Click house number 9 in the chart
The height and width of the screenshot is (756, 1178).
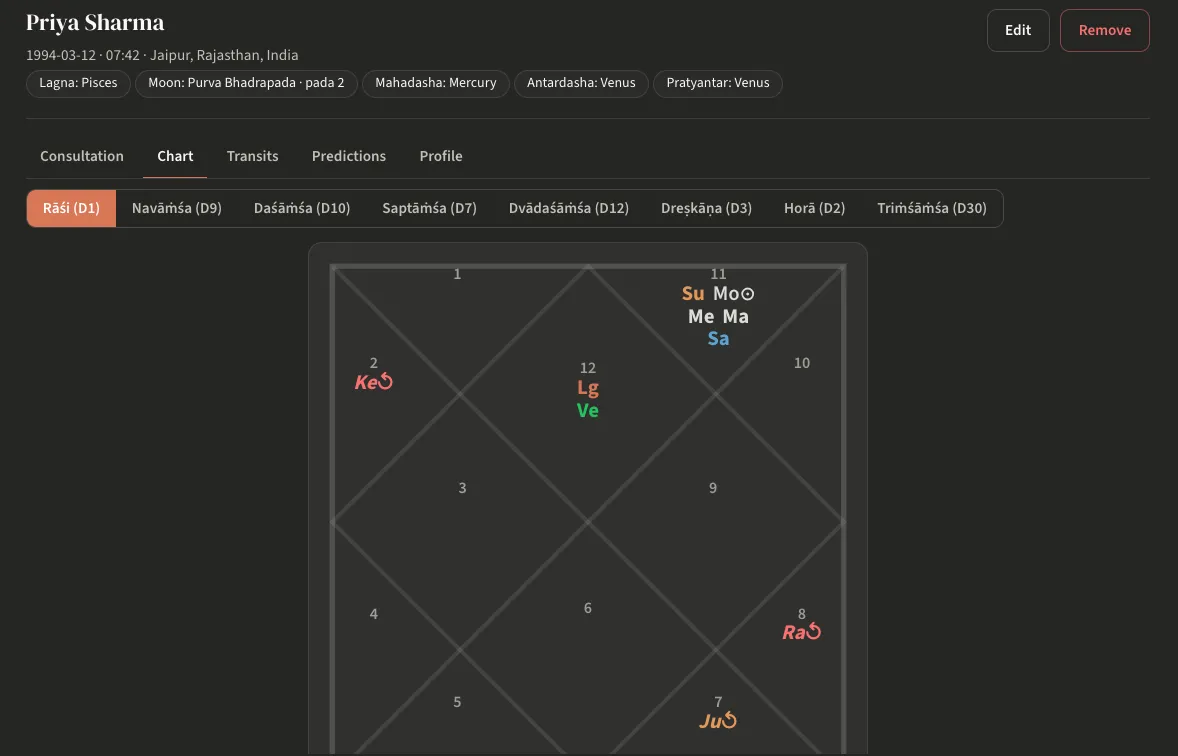(713, 488)
